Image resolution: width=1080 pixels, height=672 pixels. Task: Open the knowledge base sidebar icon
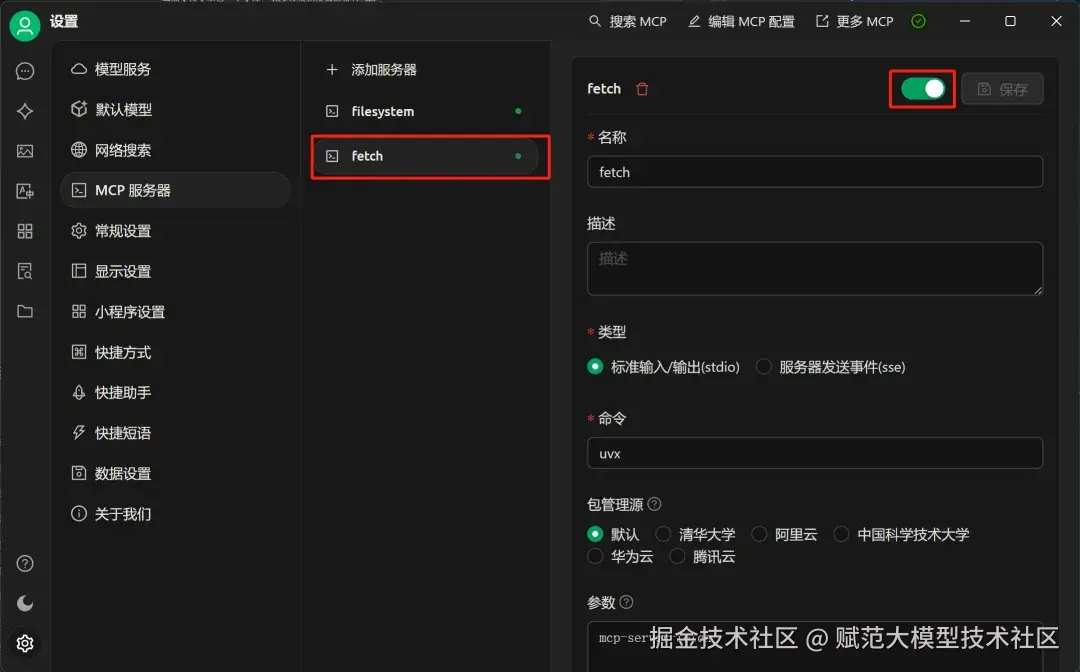(25, 271)
